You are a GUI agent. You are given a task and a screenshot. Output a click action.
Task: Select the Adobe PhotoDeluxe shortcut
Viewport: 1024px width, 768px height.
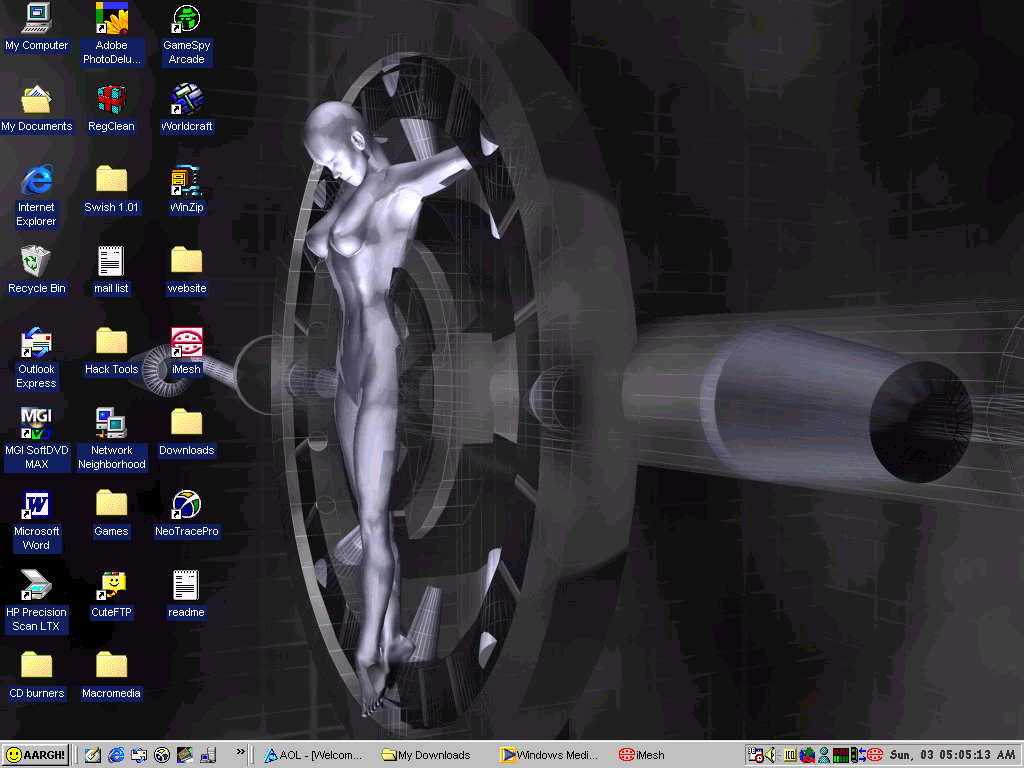[112, 19]
